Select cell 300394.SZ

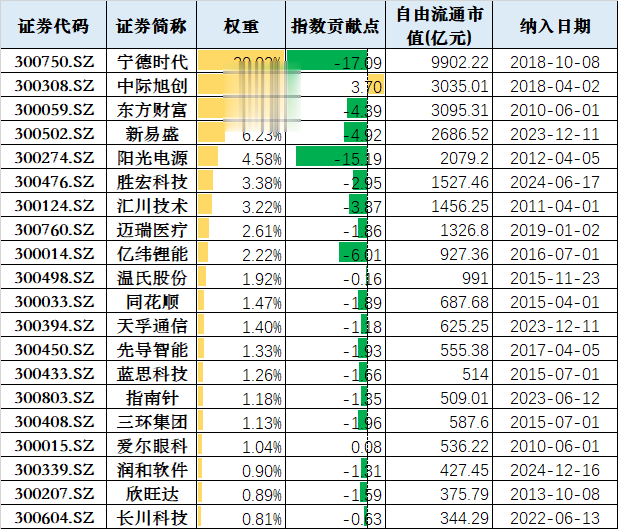pos(54,326)
